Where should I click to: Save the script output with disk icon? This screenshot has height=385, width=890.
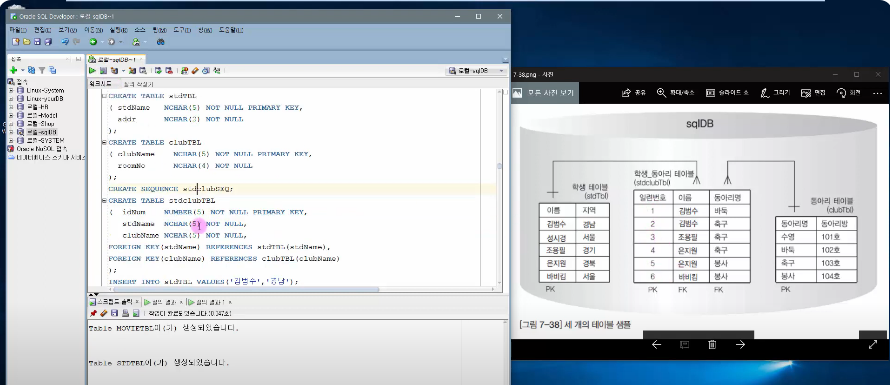coord(114,313)
